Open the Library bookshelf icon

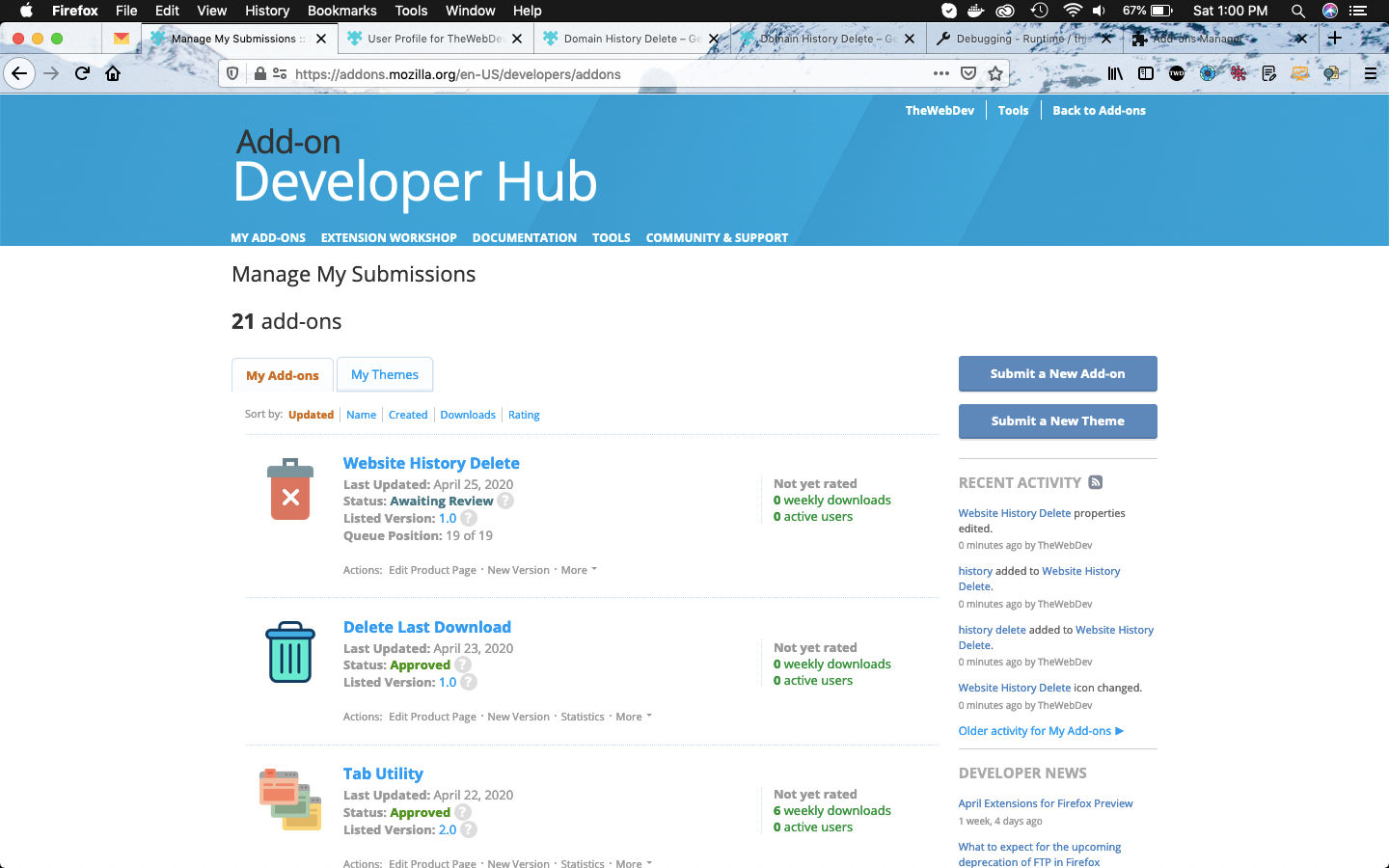(x=1115, y=73)
